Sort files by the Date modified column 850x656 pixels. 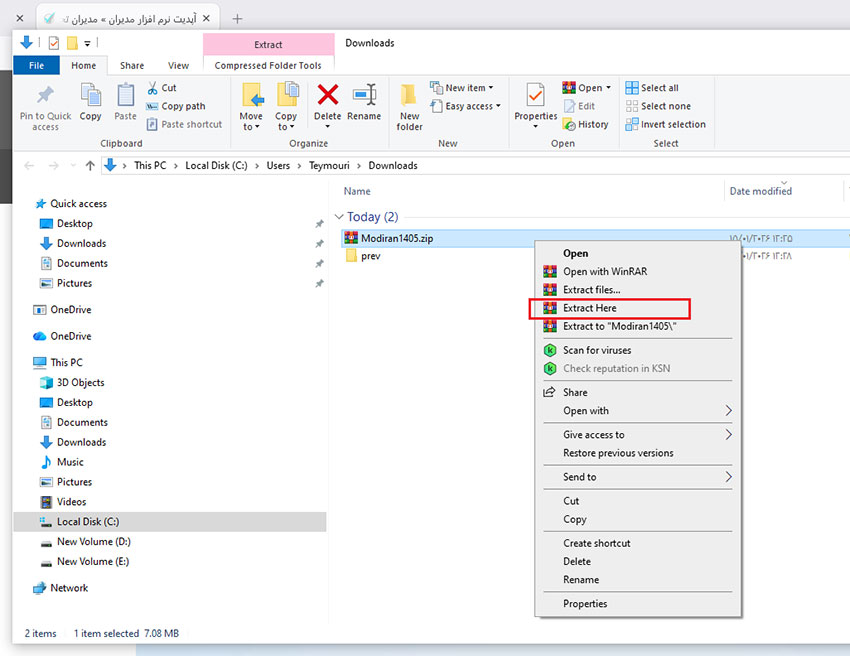760,191
